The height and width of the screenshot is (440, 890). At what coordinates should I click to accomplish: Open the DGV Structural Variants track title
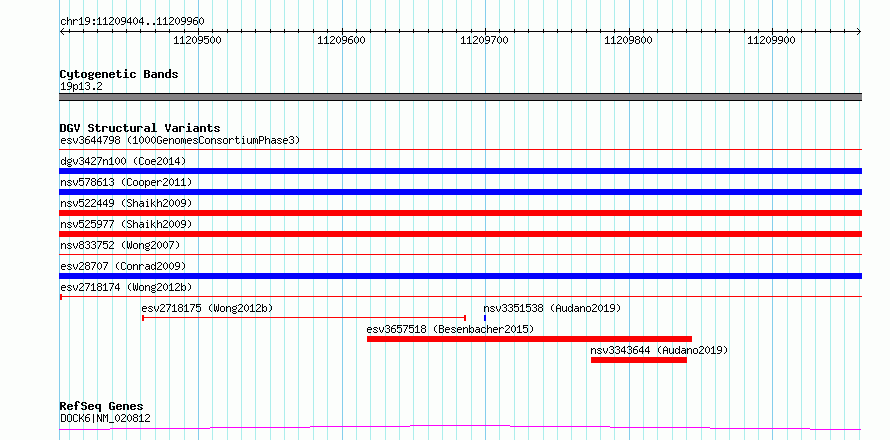coord(140,128)
